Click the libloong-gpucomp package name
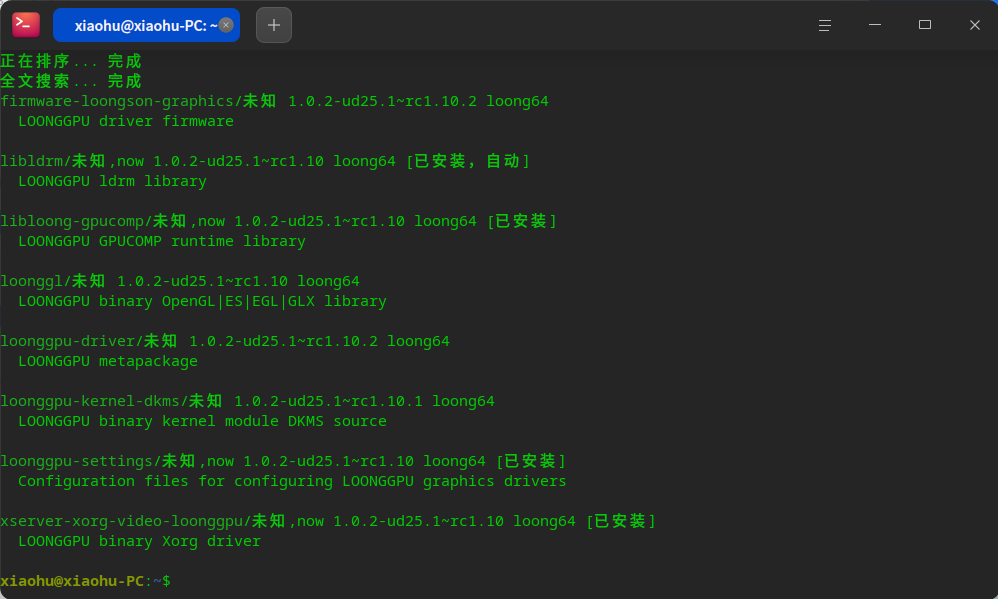This screenshot has height=599, width=998. [72, 221]
